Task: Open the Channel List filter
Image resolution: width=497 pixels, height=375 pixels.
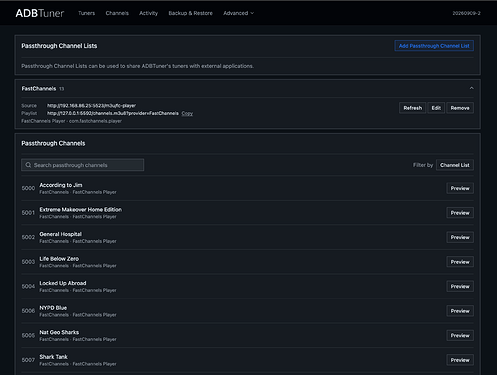Action: point(455,165)
